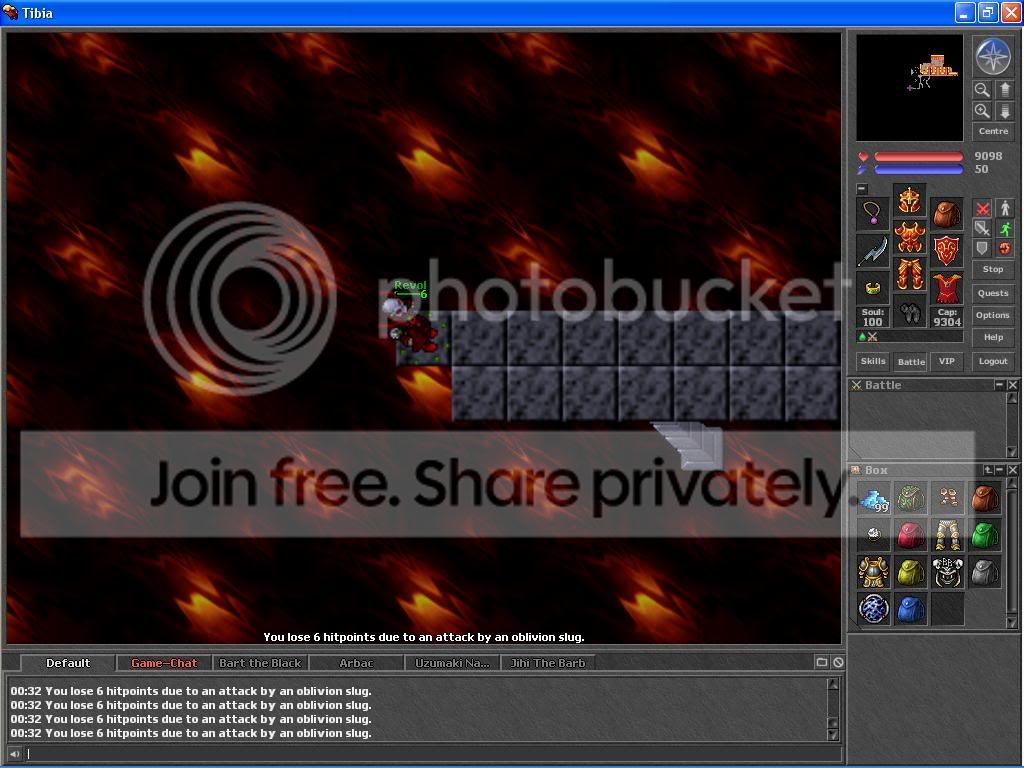Select the red body armor slot
Viewport: 1024px width, 768px height.
909,237
